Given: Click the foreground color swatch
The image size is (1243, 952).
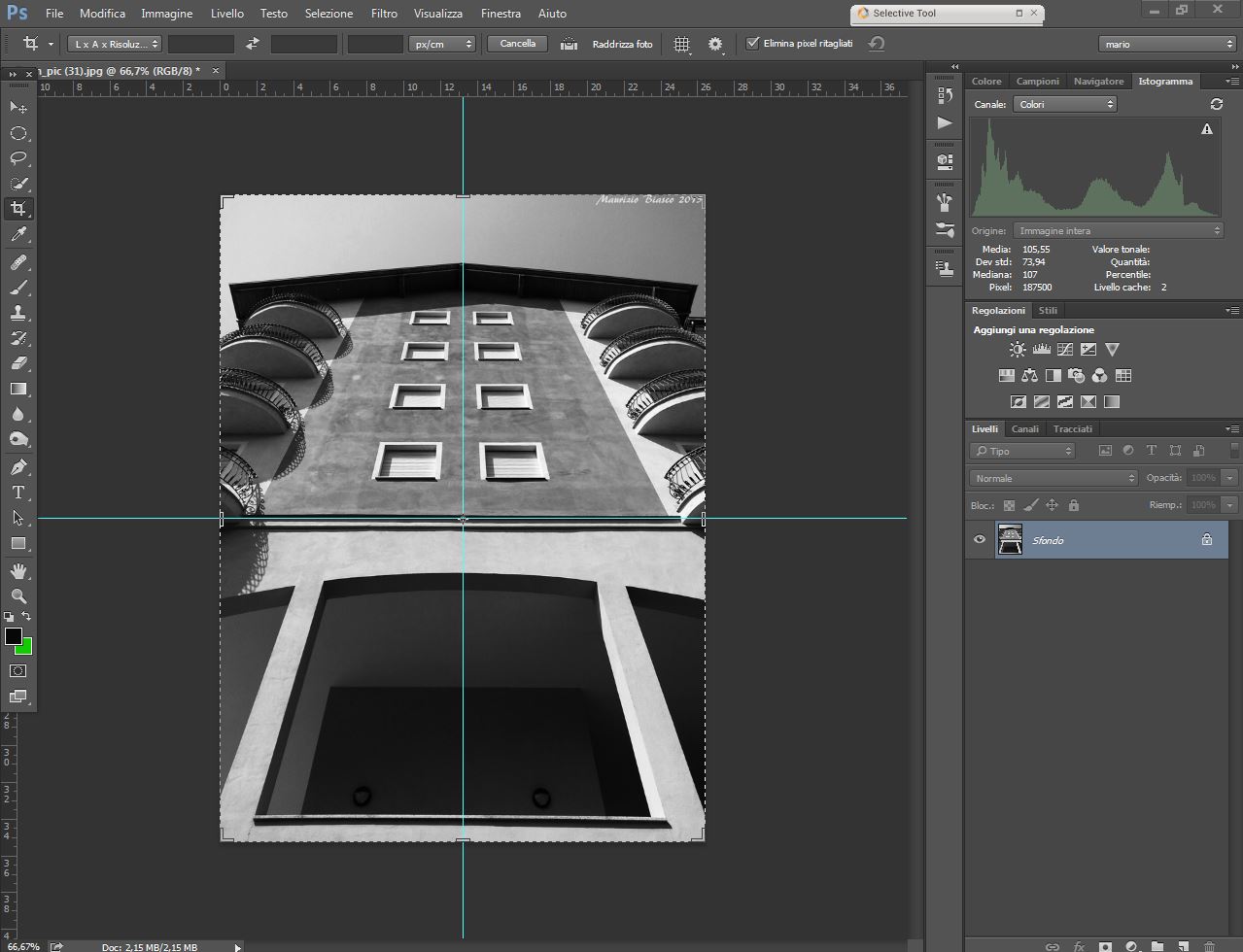Looking at the screenshot, I should [13, 636].
